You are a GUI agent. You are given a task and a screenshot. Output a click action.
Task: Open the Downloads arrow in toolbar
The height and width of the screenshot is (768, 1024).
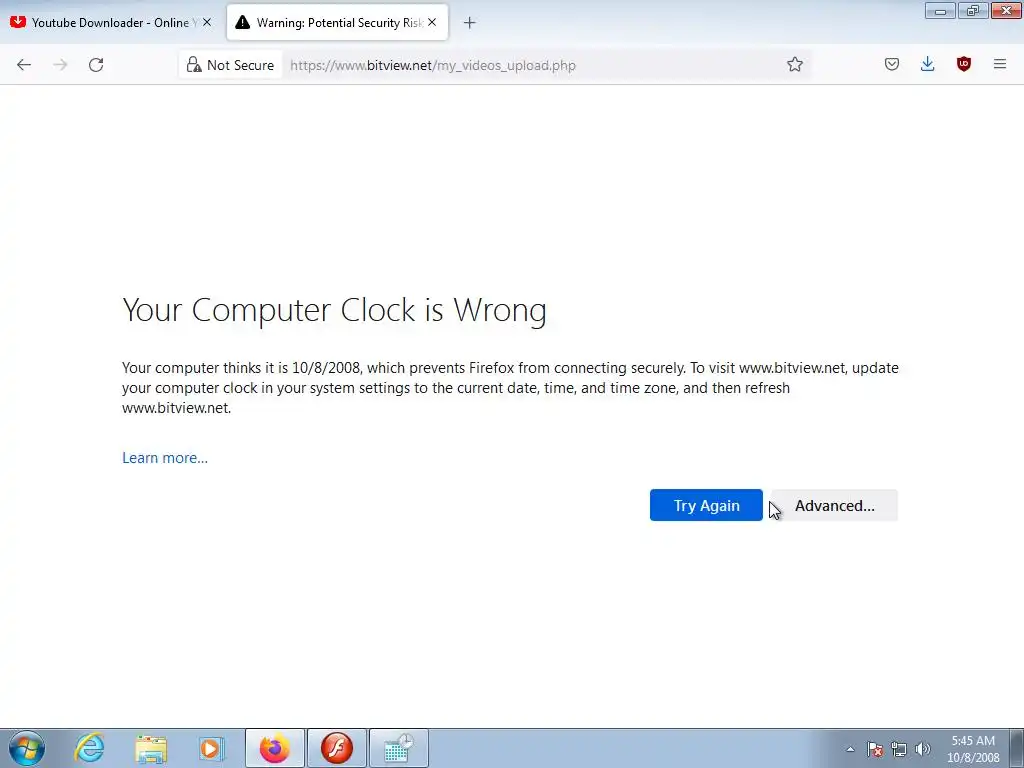(x=927, y=64)
